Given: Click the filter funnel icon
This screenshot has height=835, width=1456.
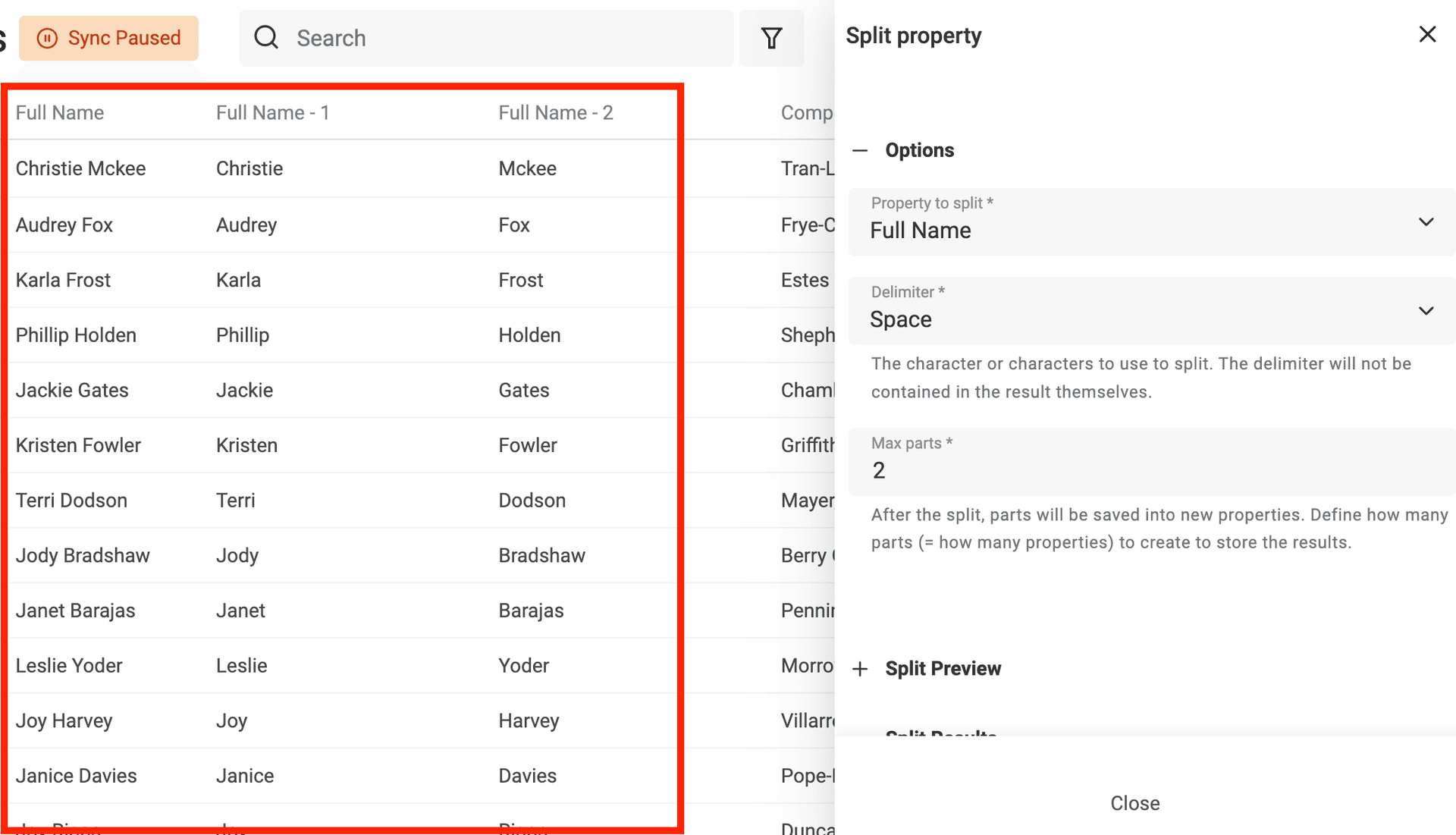Looking at the screenshot, I should (x=771, y=38).
